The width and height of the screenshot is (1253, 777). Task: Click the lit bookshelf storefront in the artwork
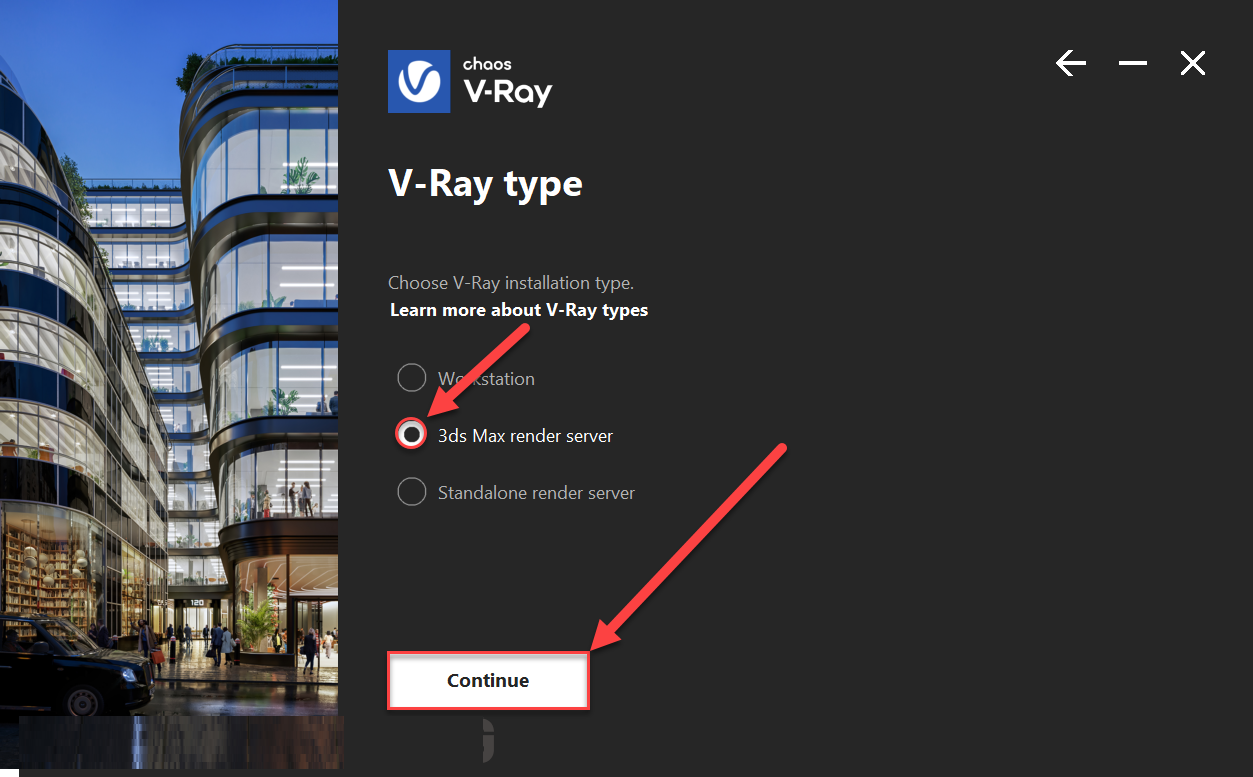tap(45, 573)
